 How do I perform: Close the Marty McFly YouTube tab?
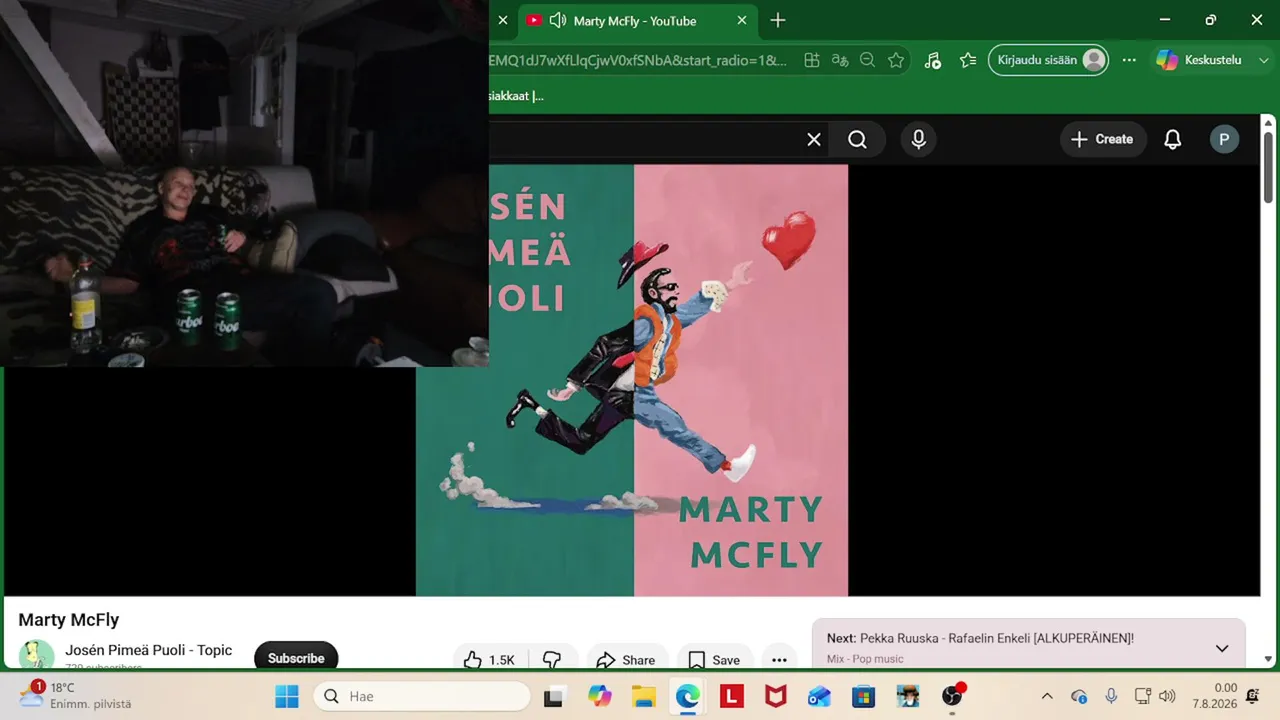(741, 21)
